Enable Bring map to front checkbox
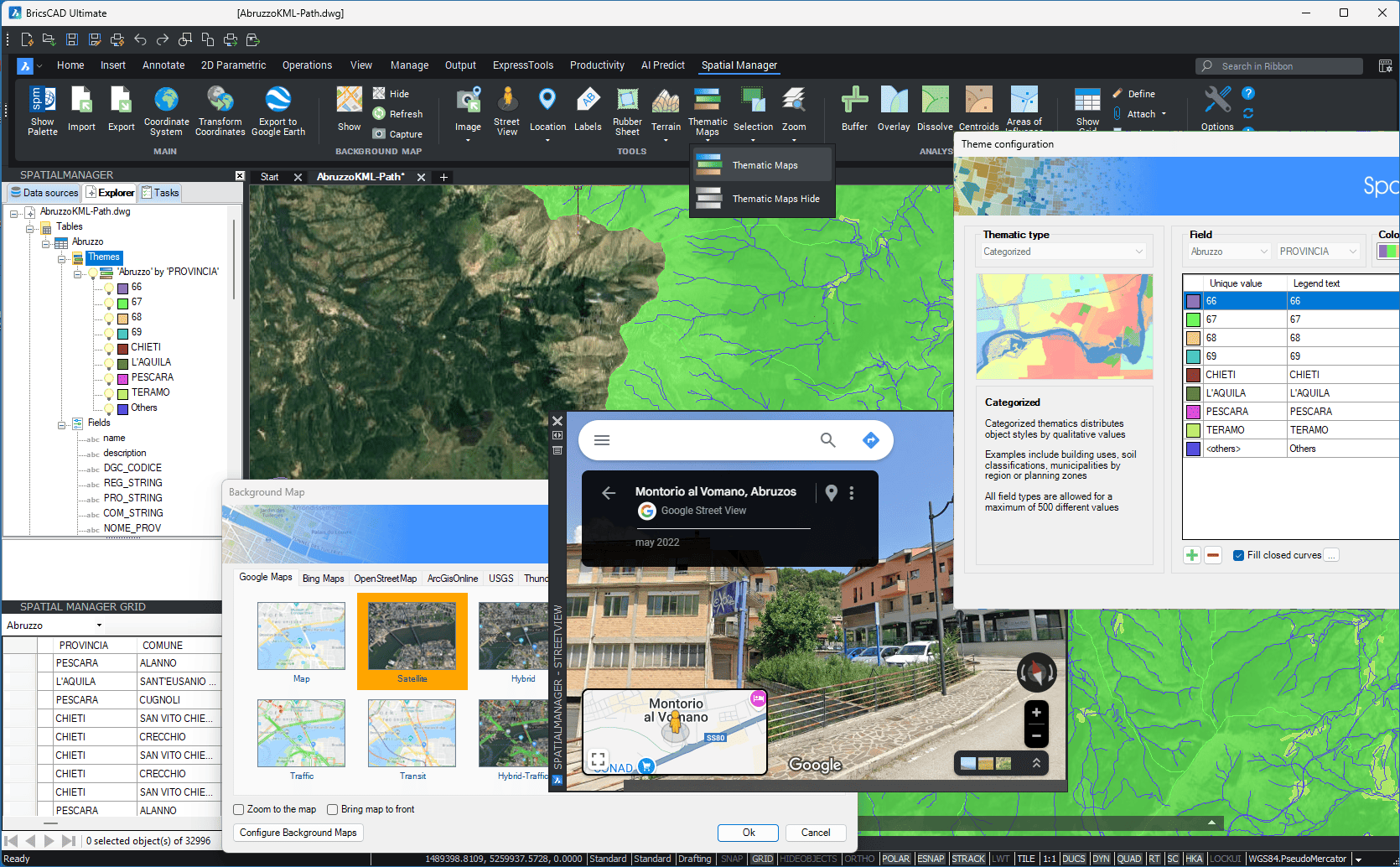The height and width of the screenshot is (867, 1400). click(333, 810)
